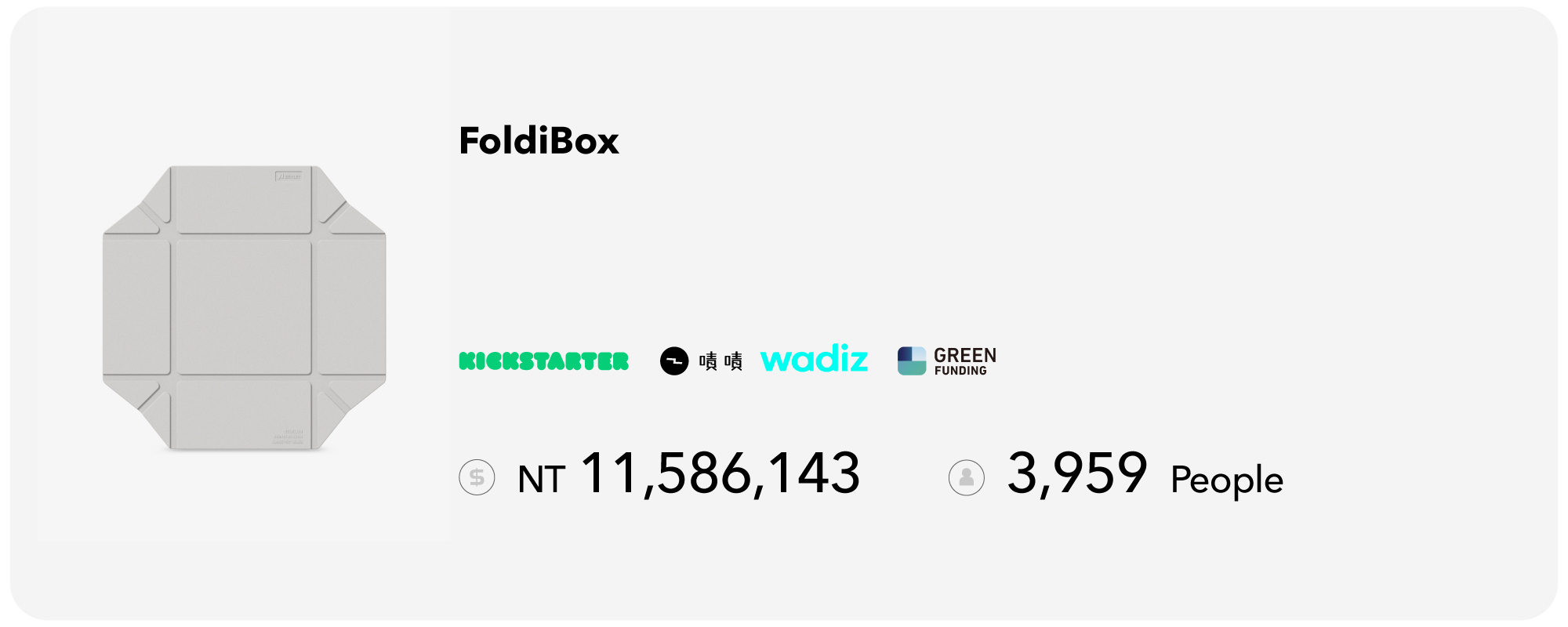The height and width of the screenshot is (627, 1568).
Task: Click the Kickstarter logo
Action: tap(543, 361)
